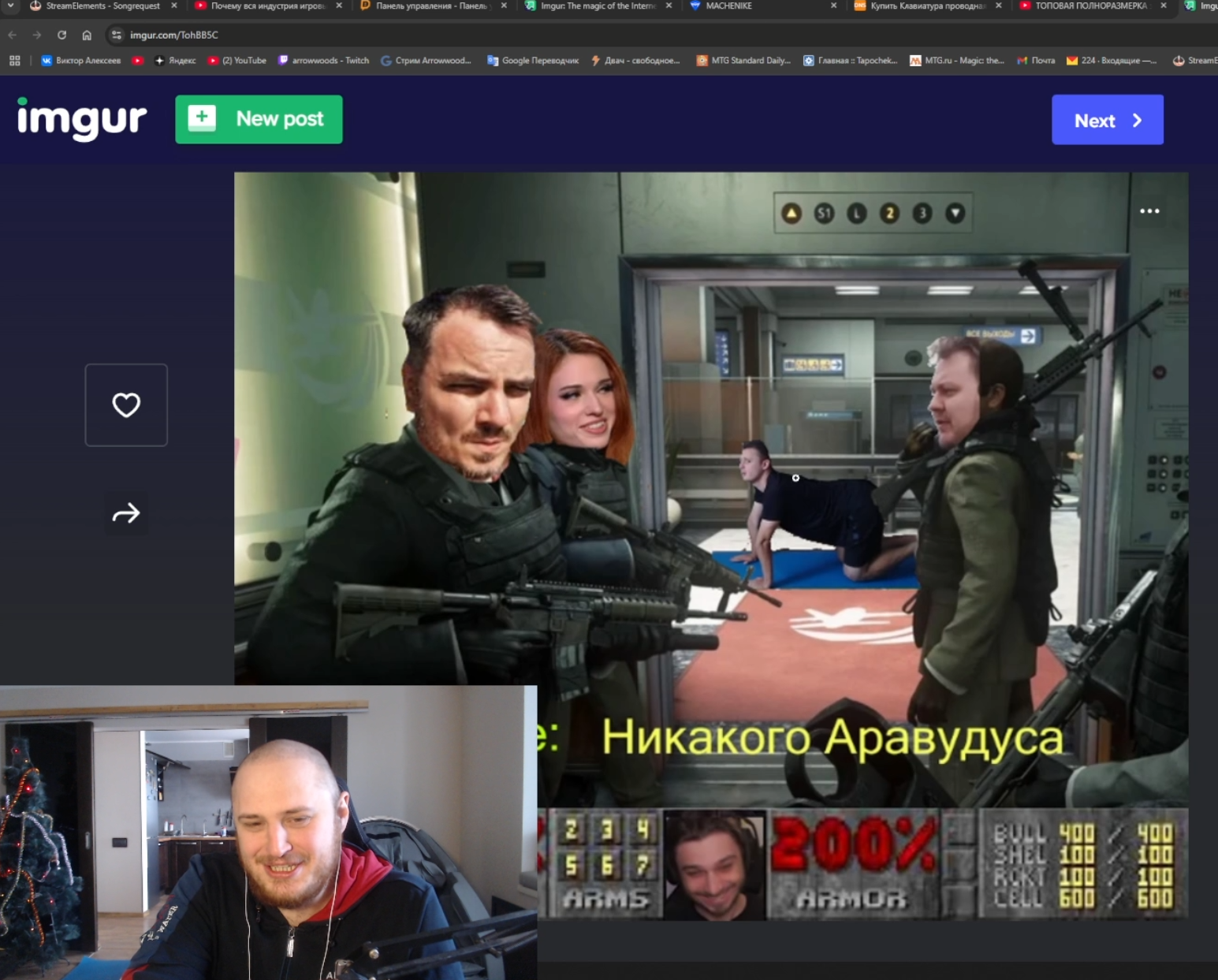
Task: Close the Почему вся индустрия tab
Action: point(339,6)
